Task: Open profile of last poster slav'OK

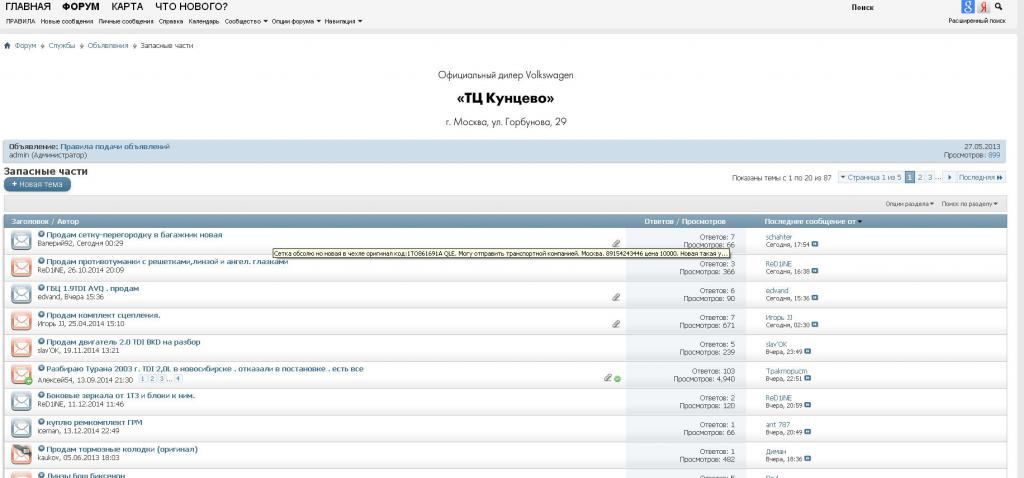Action: (x=776, y=344)
